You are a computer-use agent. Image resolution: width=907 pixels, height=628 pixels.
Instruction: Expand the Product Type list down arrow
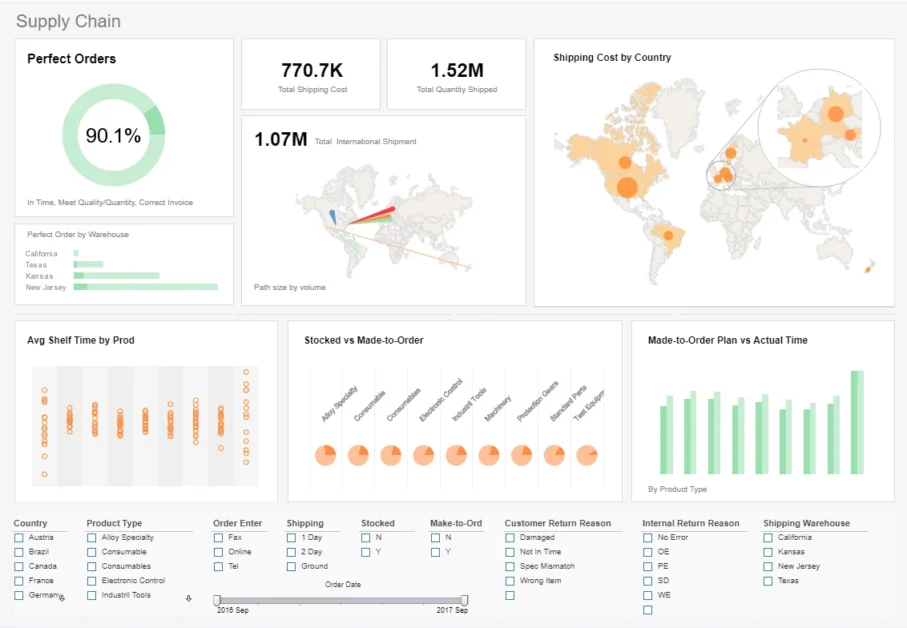[189, 598]
